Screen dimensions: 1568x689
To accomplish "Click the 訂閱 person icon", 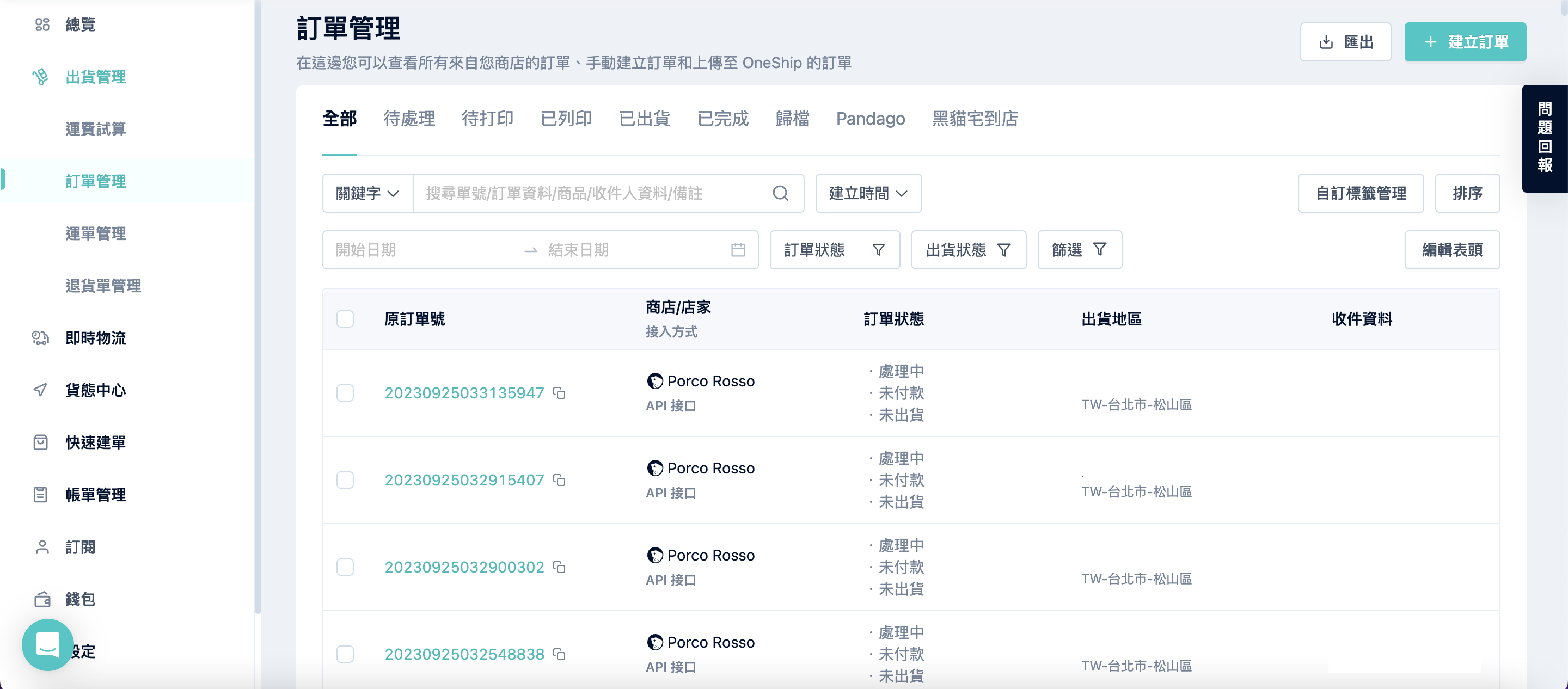I will point(42,547).
